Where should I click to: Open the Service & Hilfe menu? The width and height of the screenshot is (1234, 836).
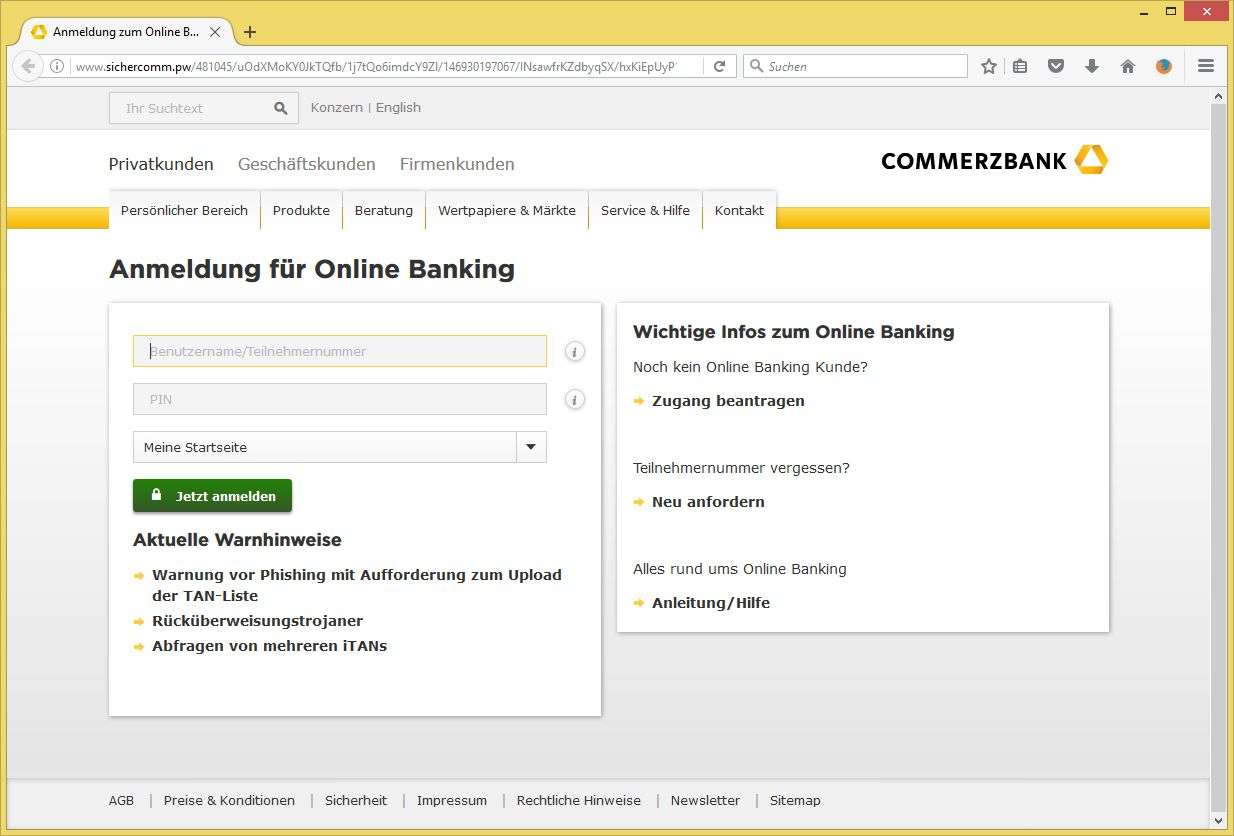coord(645,210)
